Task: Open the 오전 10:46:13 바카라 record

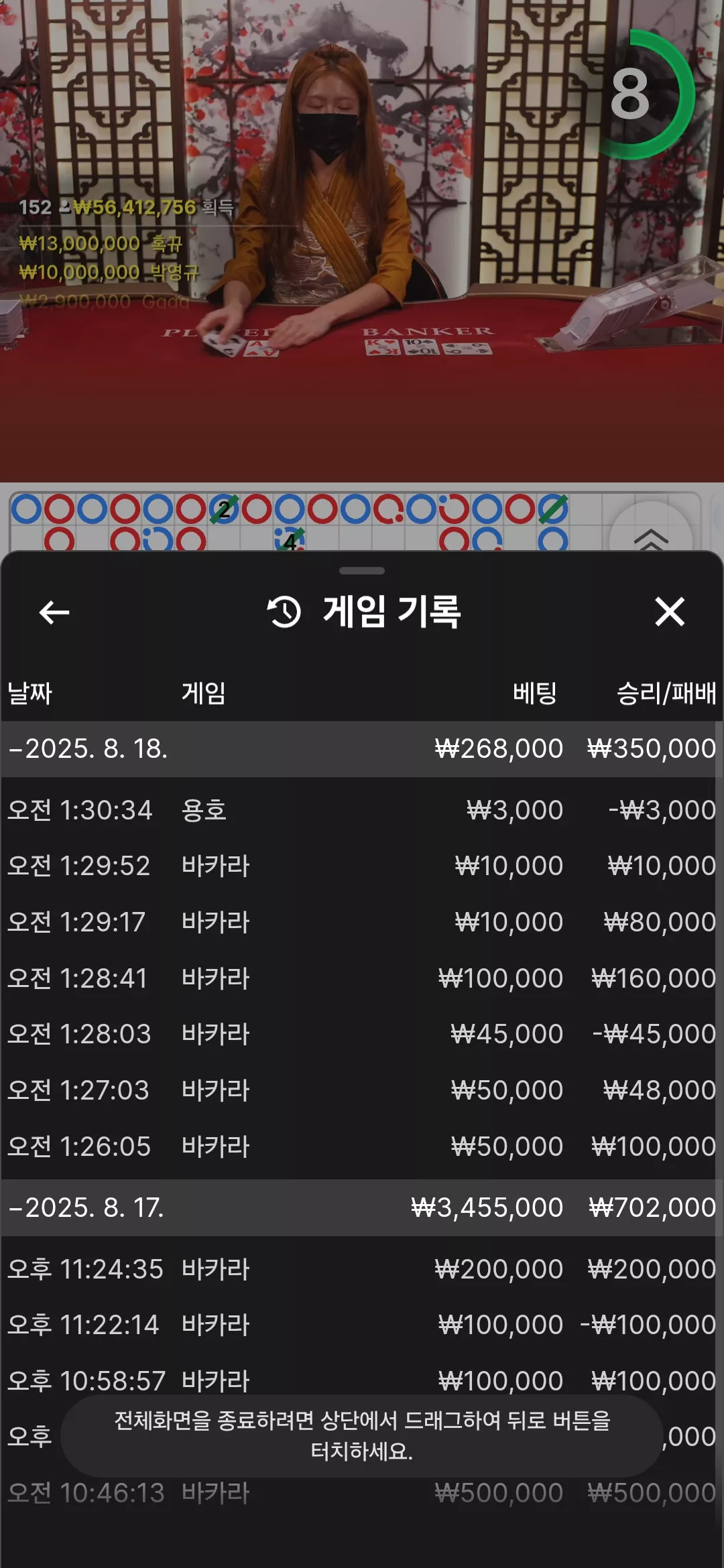Action: (x=362, y=1493)
